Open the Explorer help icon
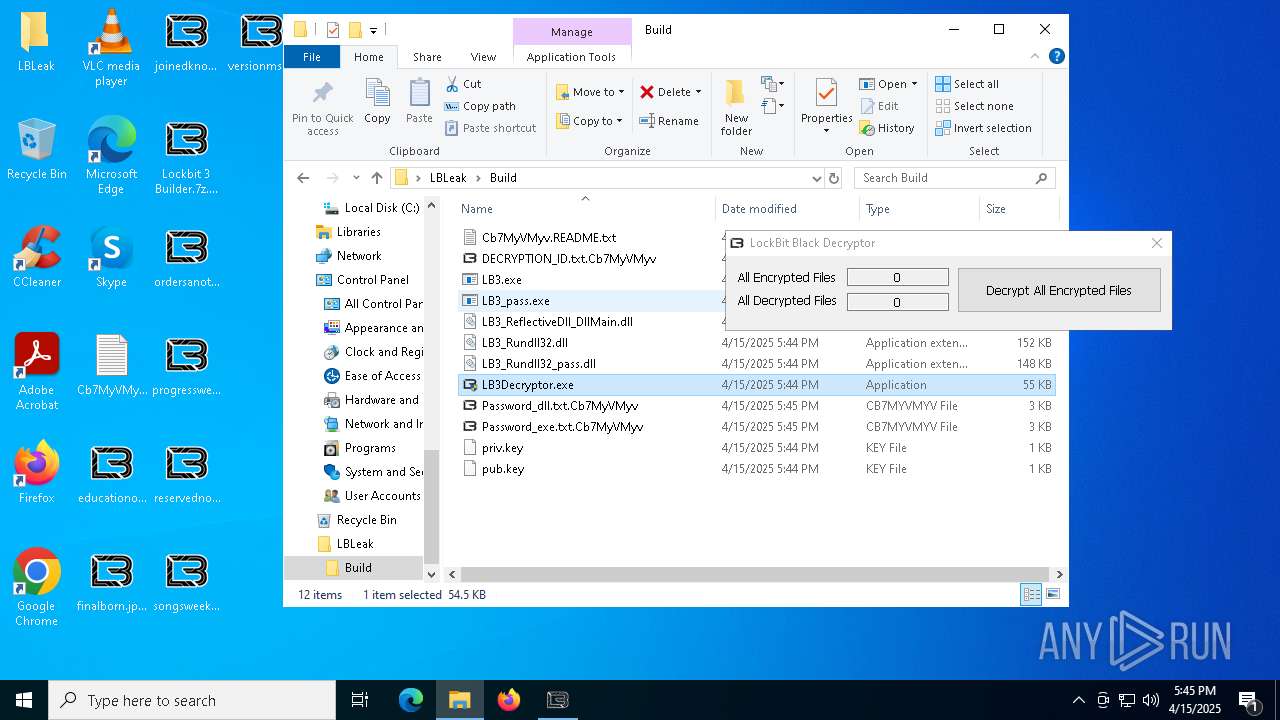Image resolution: width=1280 pixels, height=720 pixels. [1056, 57]
